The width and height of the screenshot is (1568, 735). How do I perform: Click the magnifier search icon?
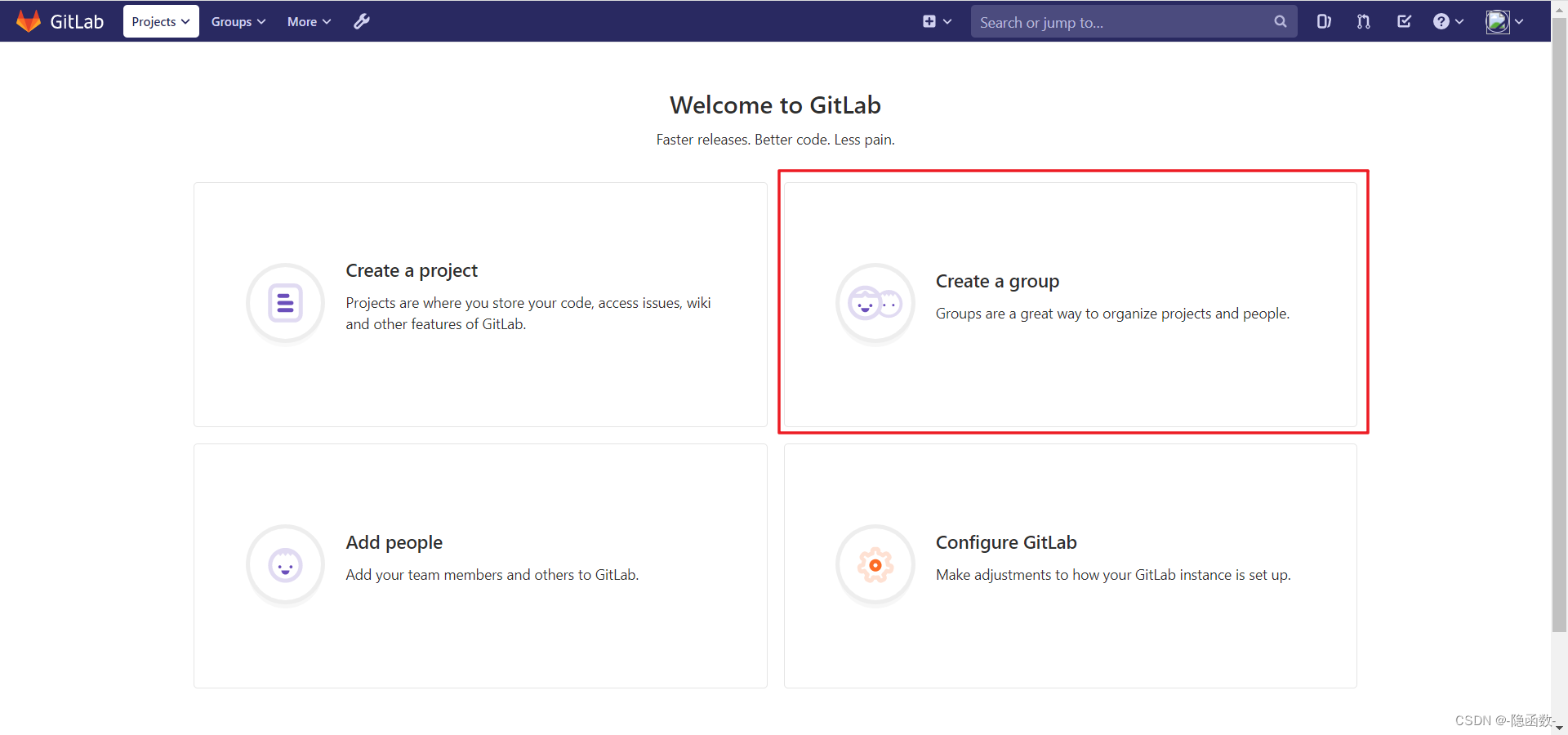(1281, 22)
